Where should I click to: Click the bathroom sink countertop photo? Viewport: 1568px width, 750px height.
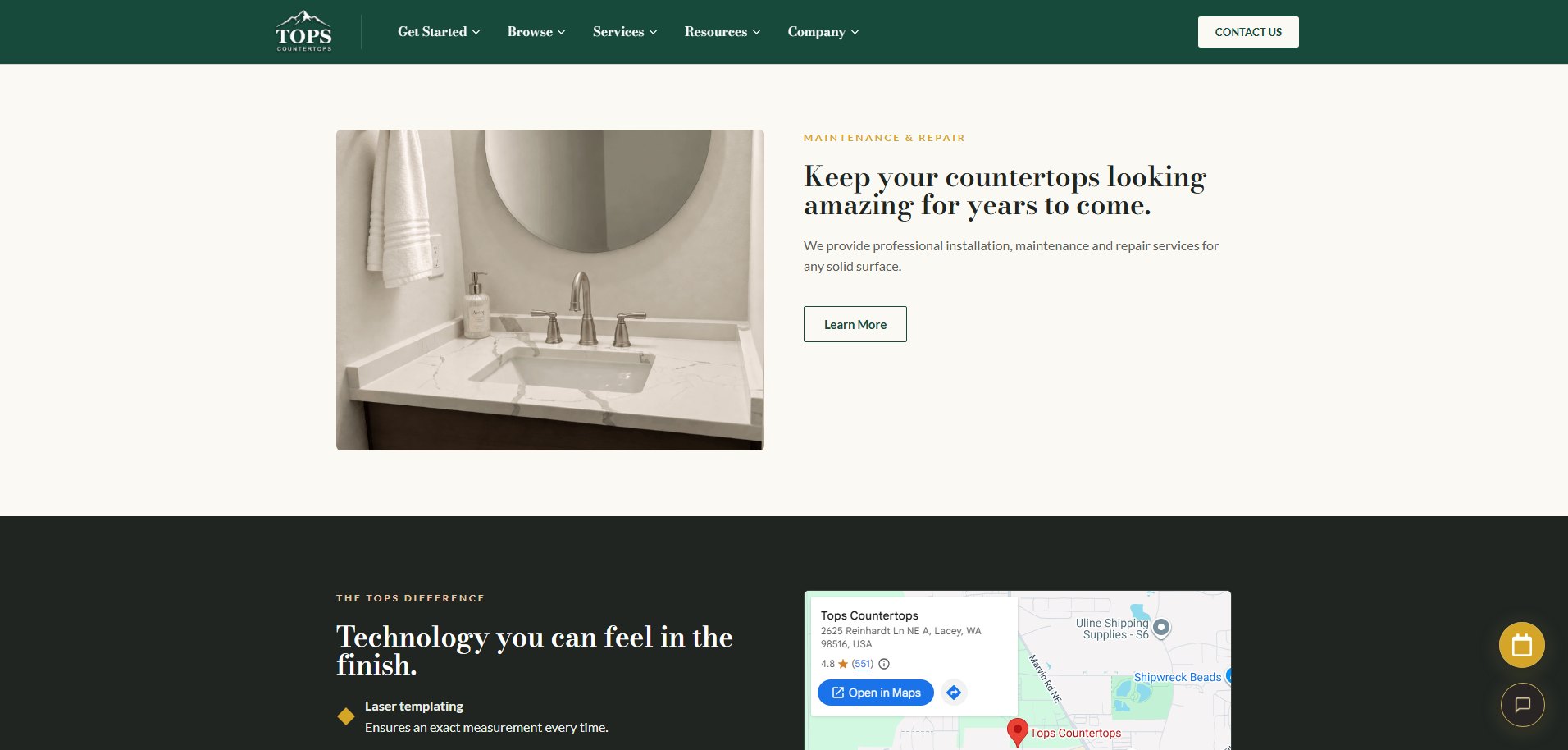[550, 290]
